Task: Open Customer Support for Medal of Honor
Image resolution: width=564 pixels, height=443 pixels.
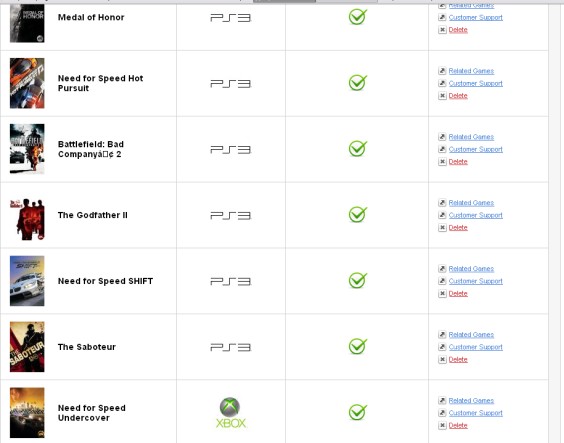Action: click(x=476, y=18)
